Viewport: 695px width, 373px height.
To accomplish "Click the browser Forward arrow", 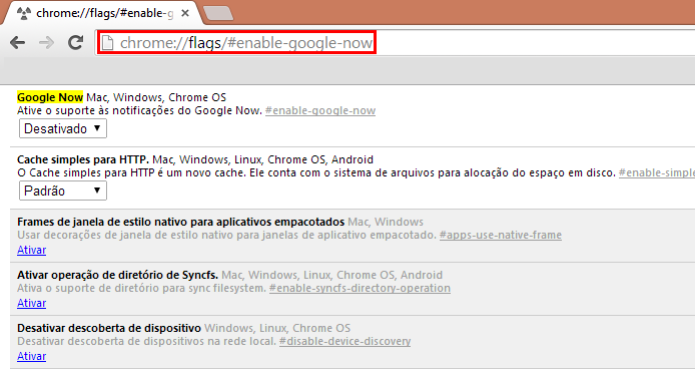I will point(47,43).
